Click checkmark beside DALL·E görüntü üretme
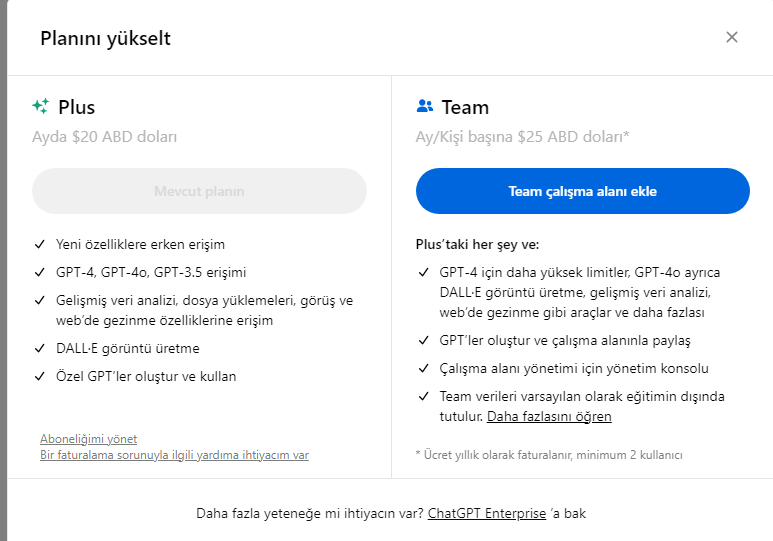This screenshot has width=773, height=541. coord(39,348)
